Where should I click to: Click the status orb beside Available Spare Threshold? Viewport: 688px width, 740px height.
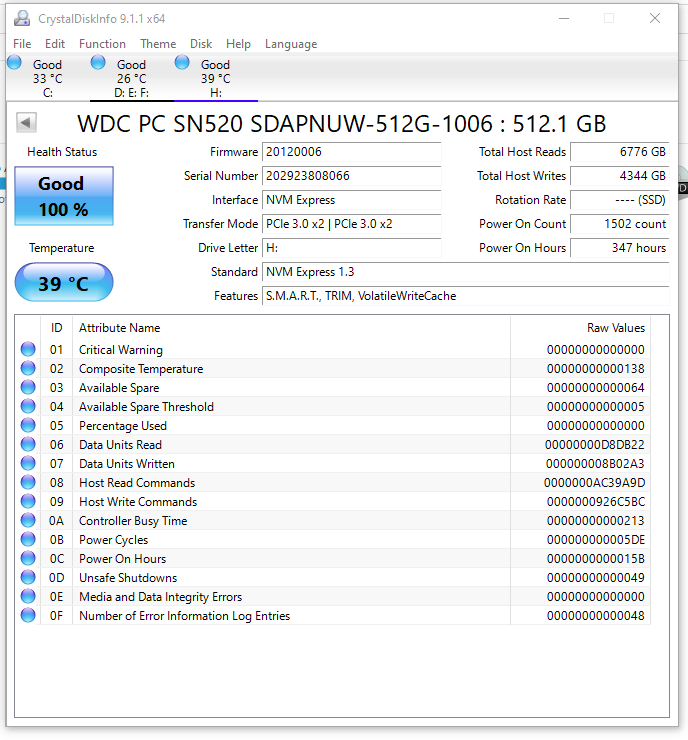(28, 406)
